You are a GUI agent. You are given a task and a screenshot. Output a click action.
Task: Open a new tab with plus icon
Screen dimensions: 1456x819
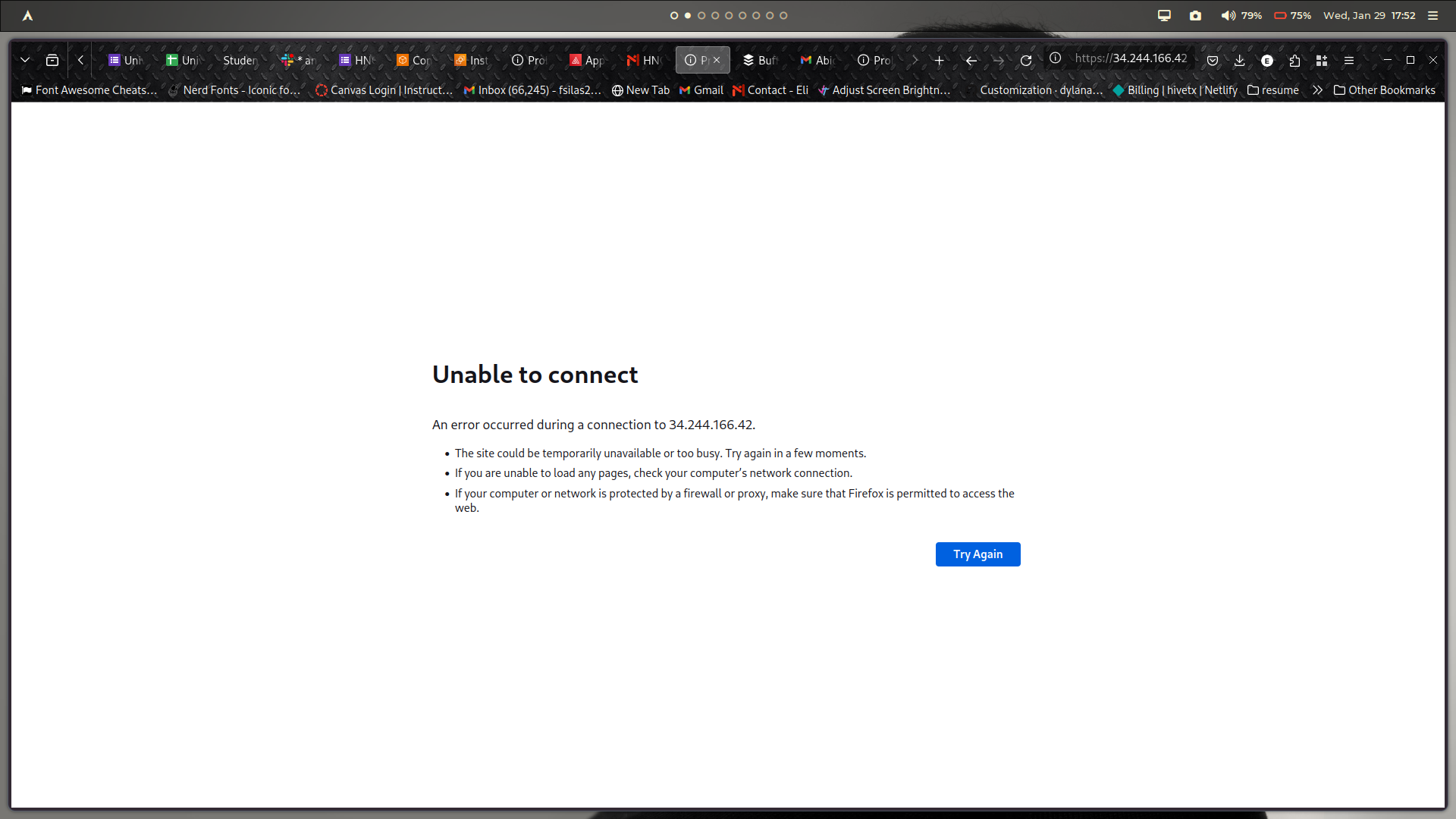939,61
